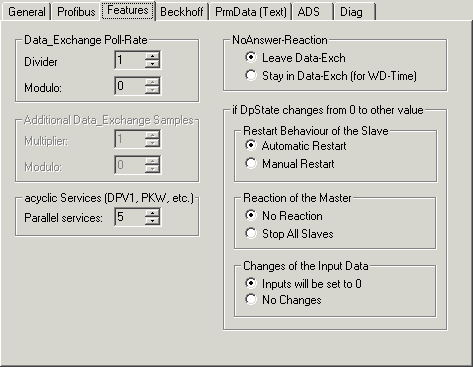Click the "NoAnswer-Reaction" group title
473x367 pixels.
(280, 40)
